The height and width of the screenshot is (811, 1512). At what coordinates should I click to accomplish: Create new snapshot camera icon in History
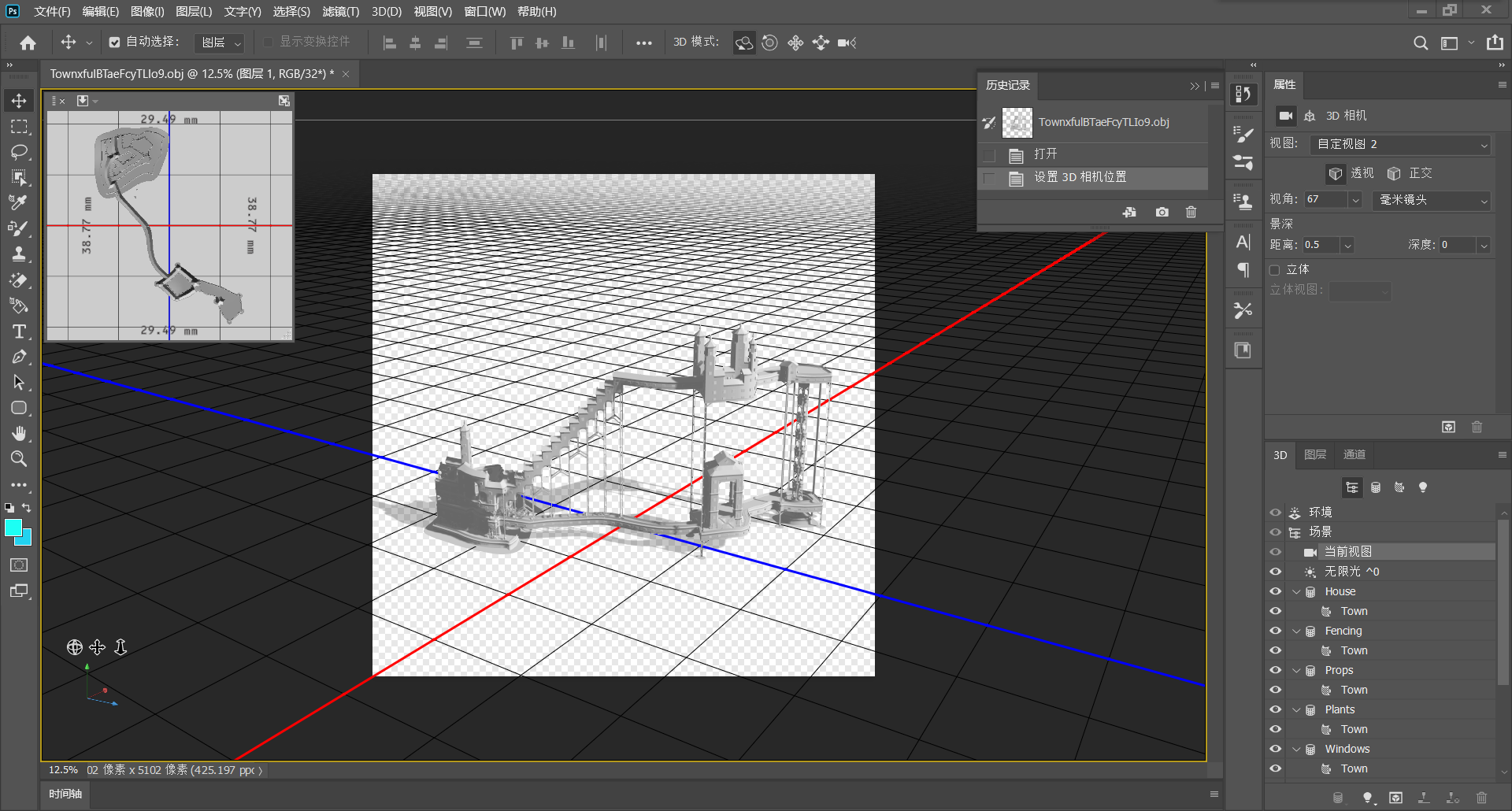click(x=1162, y=213)
